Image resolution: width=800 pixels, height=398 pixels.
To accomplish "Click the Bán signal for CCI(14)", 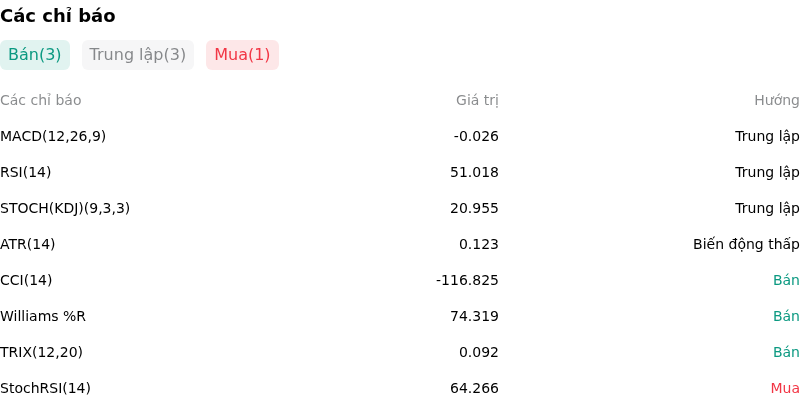I will coord(786,280).
